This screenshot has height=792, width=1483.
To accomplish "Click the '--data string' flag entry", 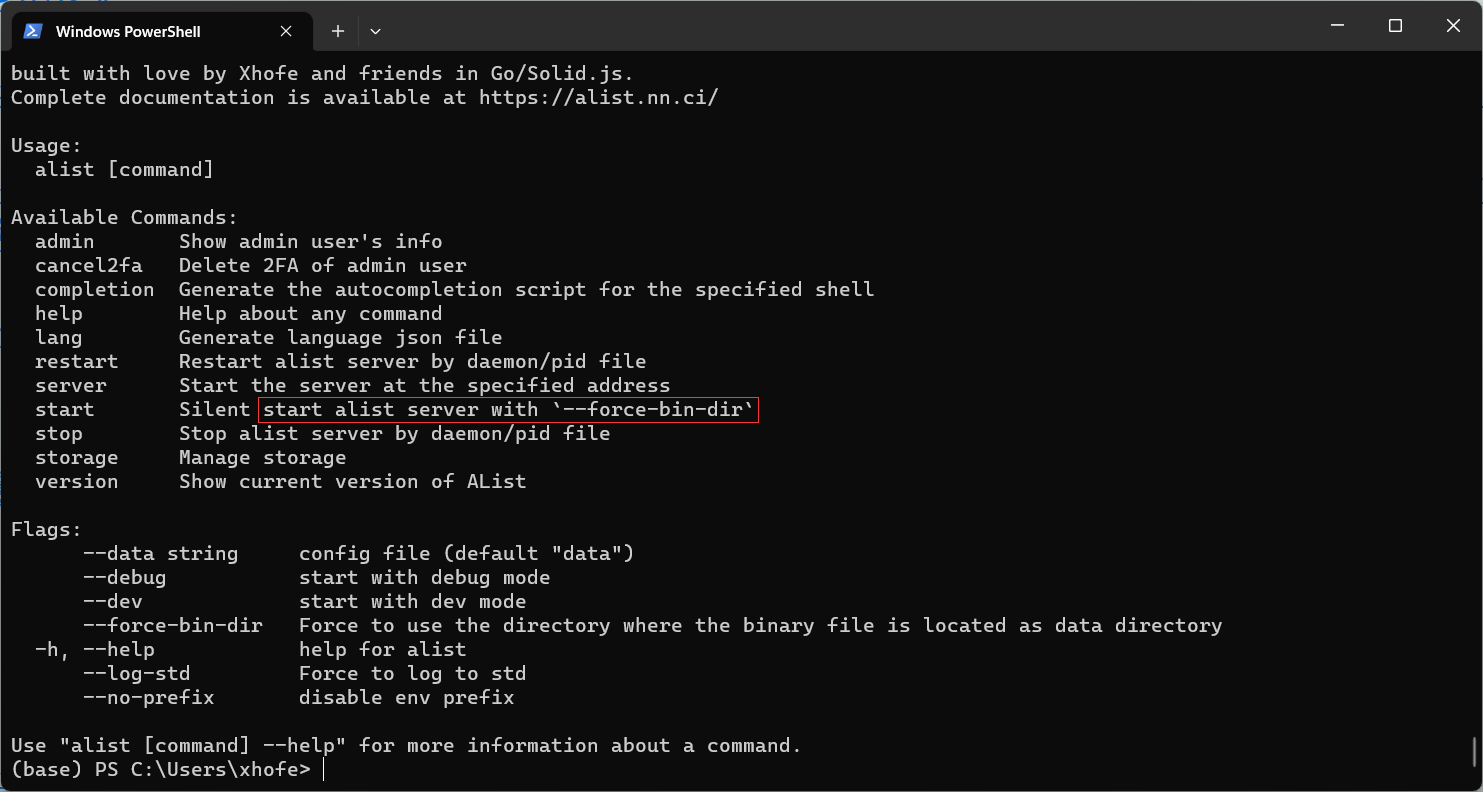I will pyautogui.click(x=161, y=553).
